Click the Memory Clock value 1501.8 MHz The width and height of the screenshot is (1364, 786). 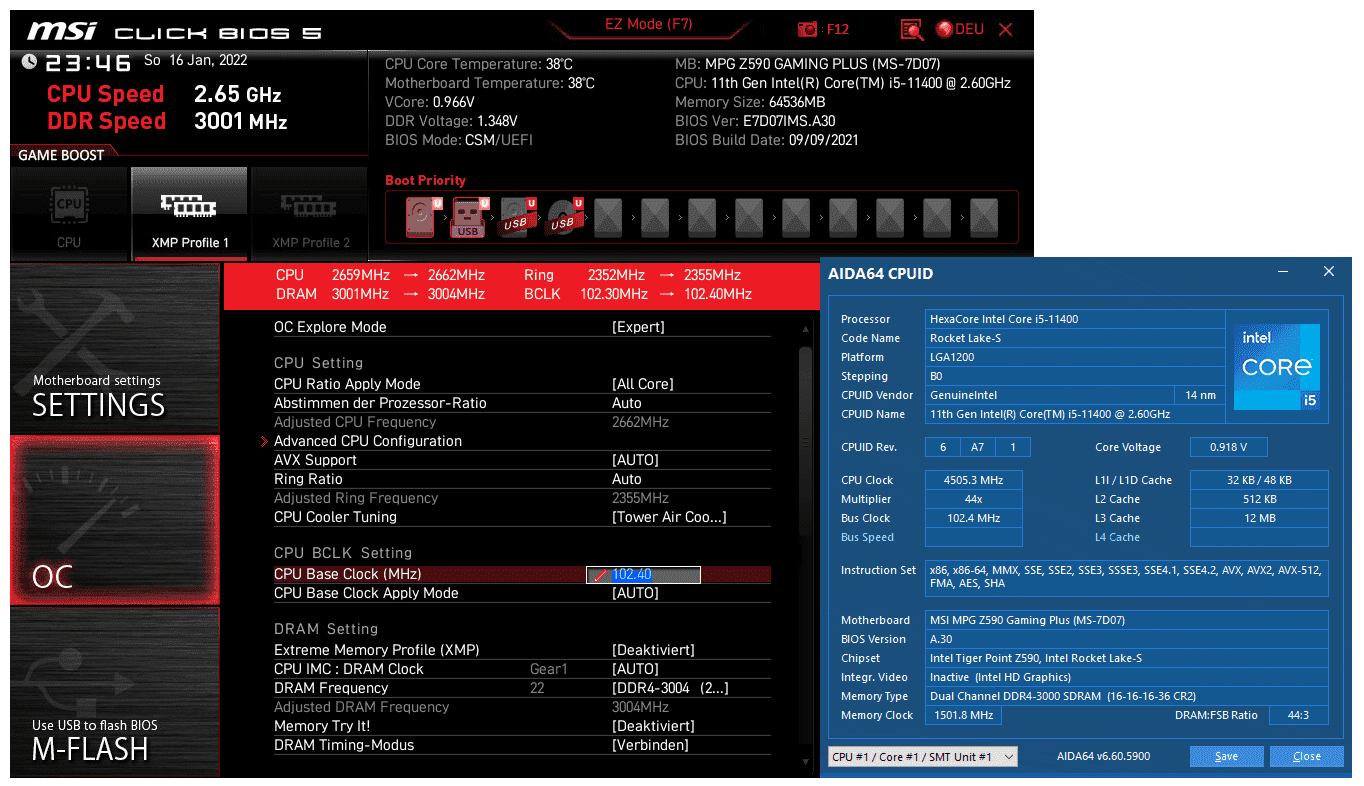pyautogui.click(x=963, y=715)
